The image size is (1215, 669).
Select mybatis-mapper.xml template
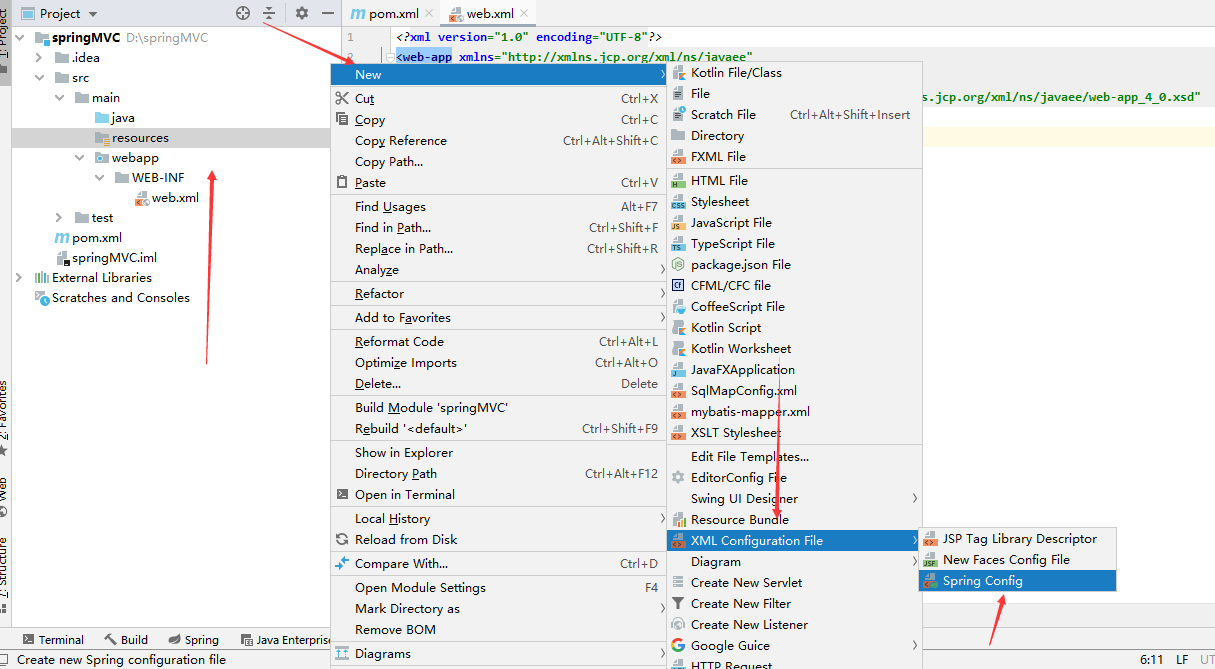794,412
